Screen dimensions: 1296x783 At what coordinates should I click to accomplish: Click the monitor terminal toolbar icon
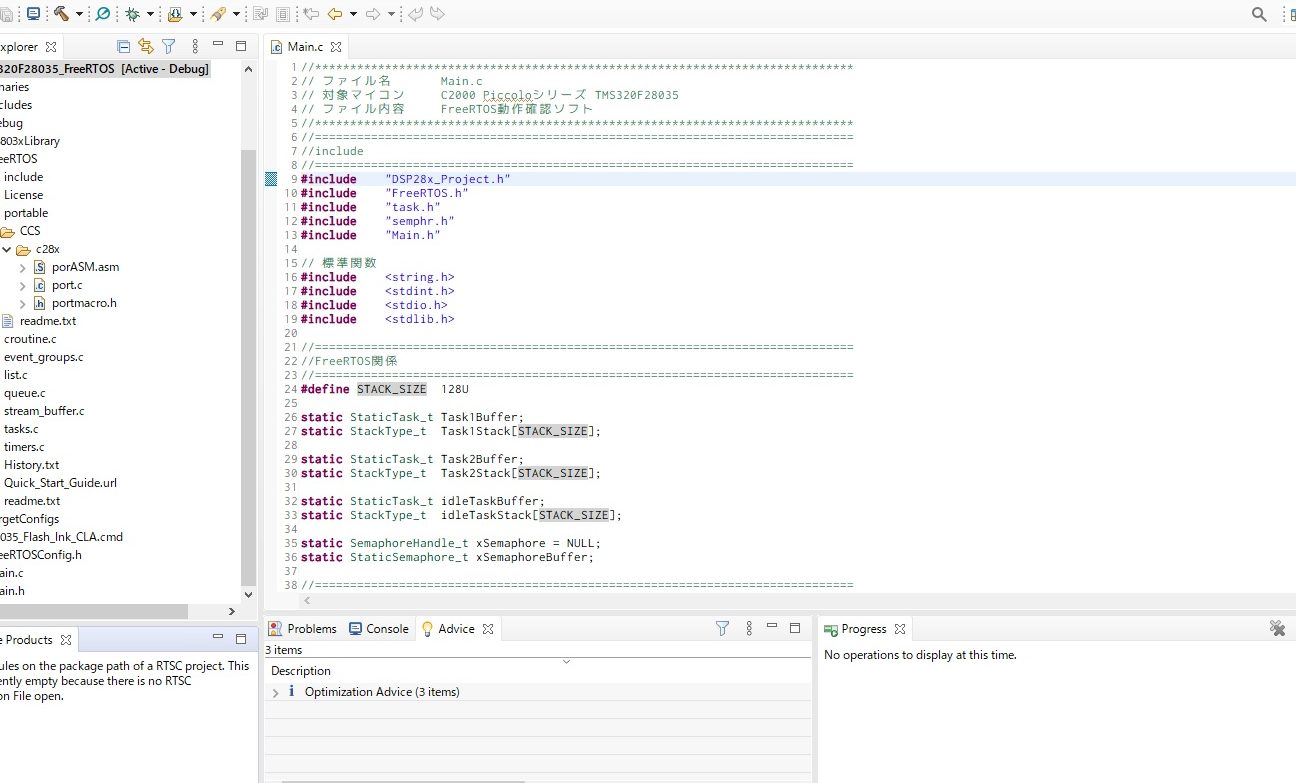(x=33, y=14)
